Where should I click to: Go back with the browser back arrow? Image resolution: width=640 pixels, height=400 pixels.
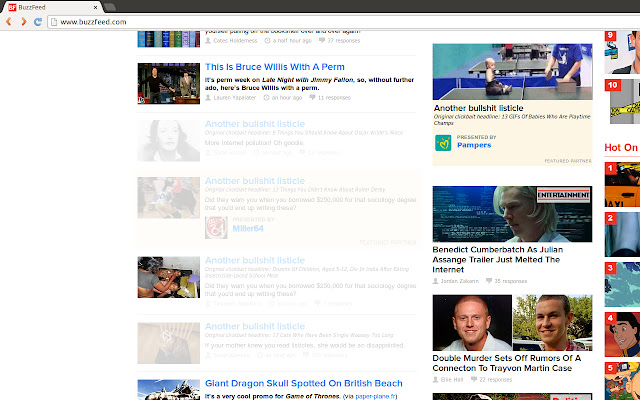point(9,22)
